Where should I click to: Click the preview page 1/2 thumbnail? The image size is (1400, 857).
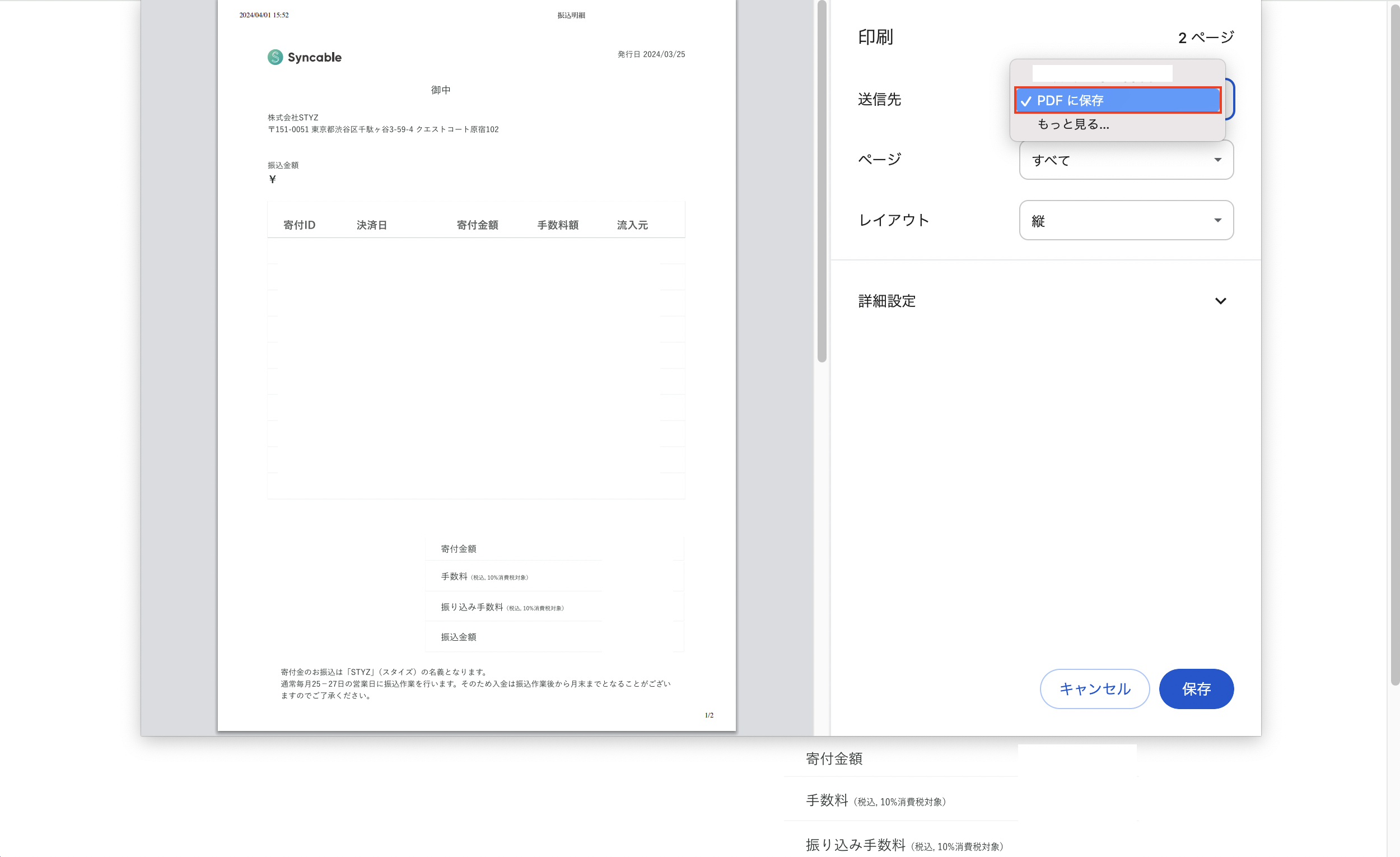[476, 365]
